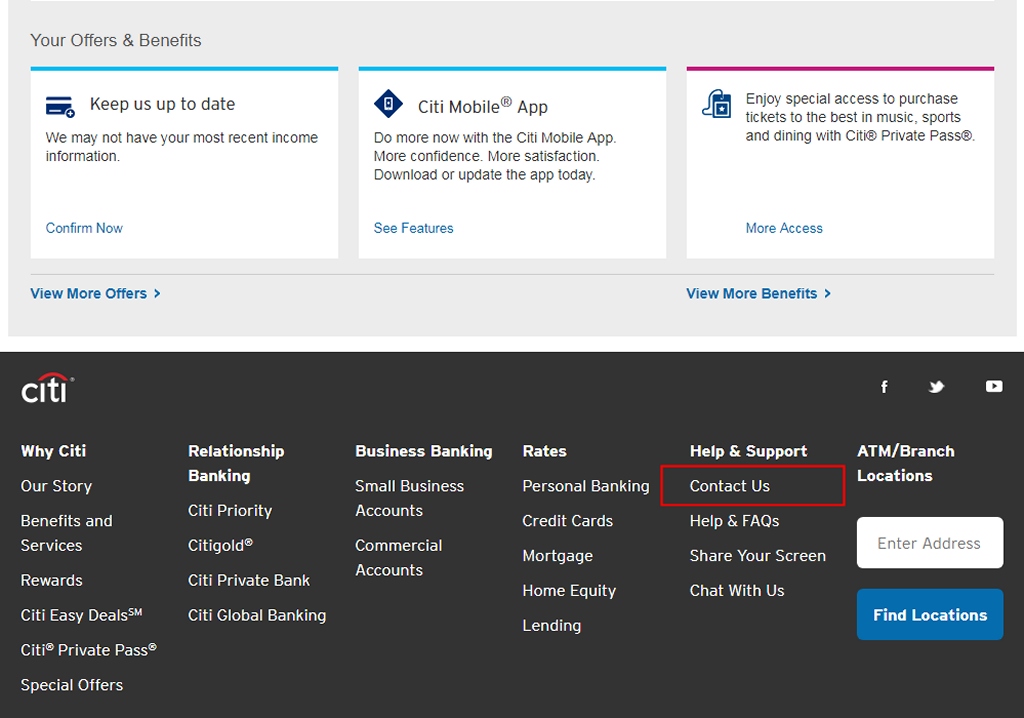Open Help & FAQs link
Viewport: 1024px width, 718px height.
[x=735, y=521]
